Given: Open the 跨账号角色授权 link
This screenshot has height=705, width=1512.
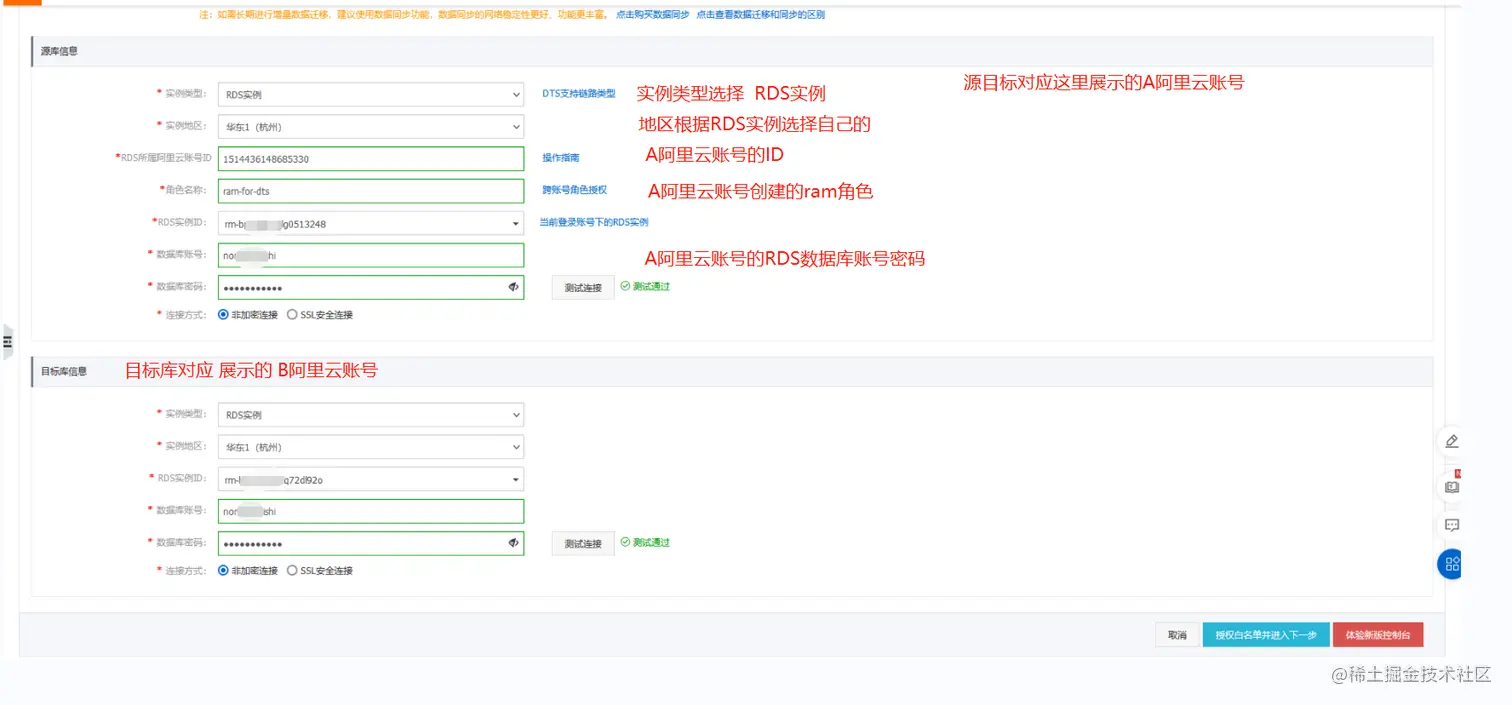Looking at the screenshot, I should click(x=574, y=189).
